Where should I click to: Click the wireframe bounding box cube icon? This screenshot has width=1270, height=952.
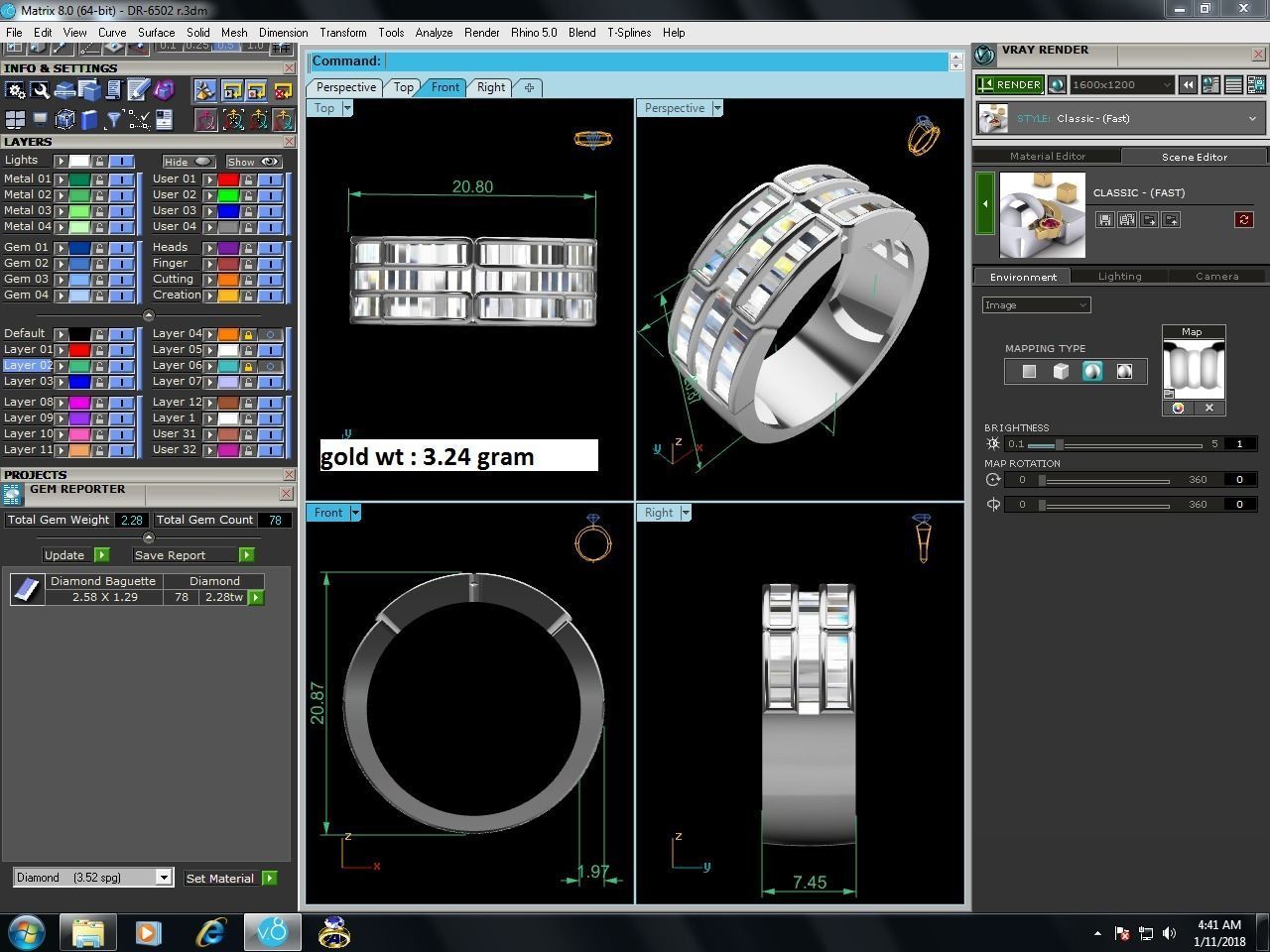pyautogui.click(x=65, y=120)
